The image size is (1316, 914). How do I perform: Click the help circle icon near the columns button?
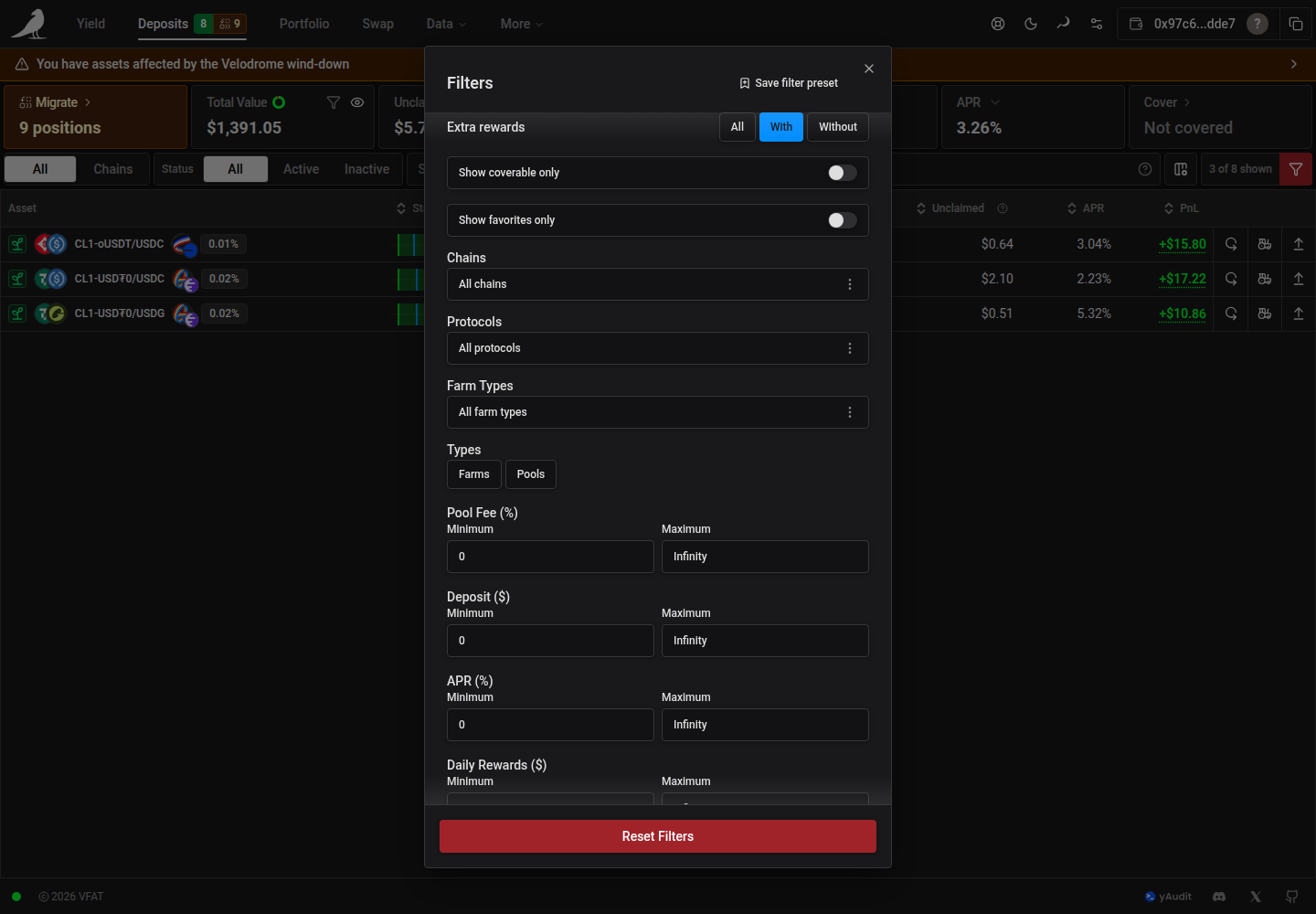[x=1145, y=169]
